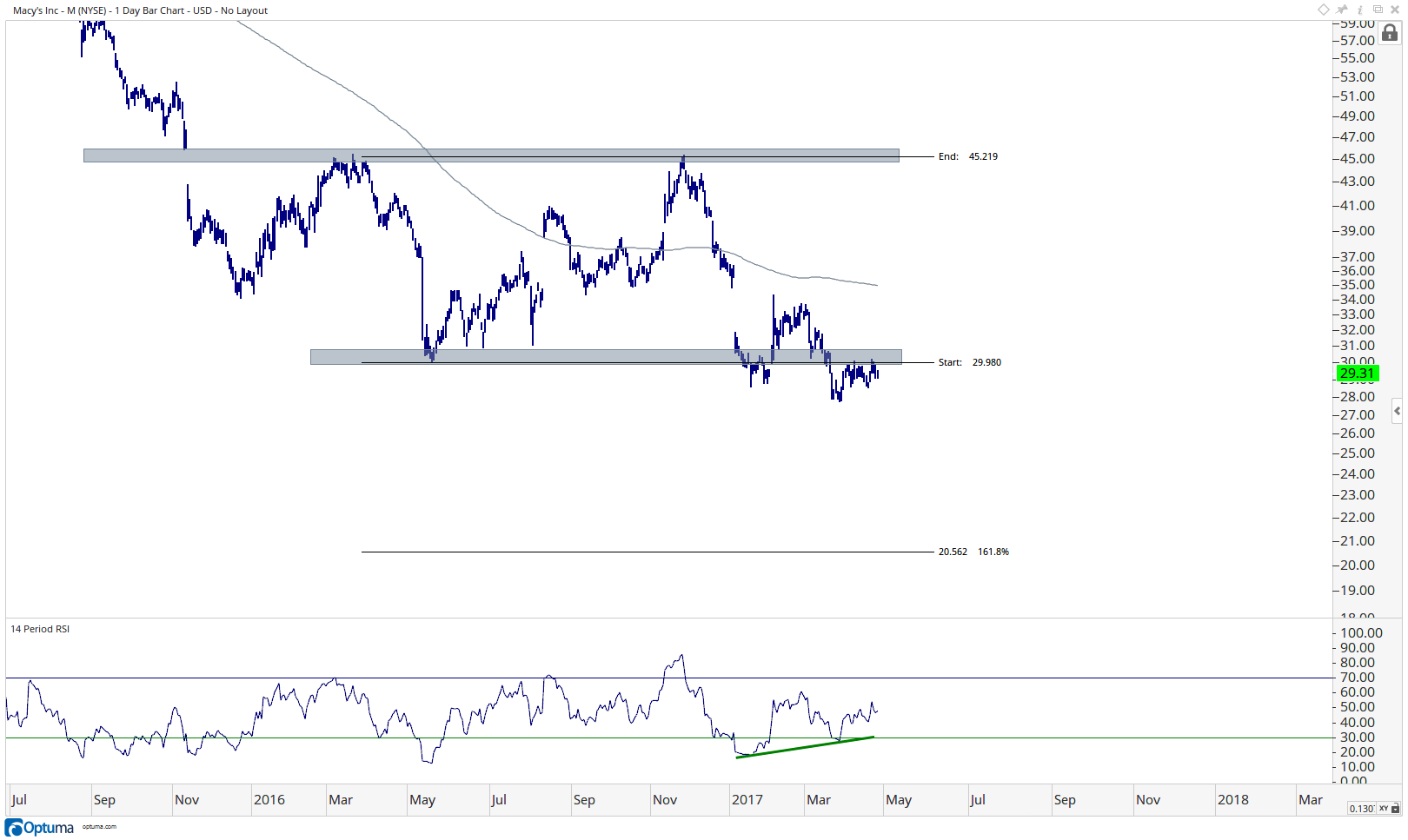1408x840 pixels.
Task: Click the 2017 label on the time axis
Action: click(x=747, y=800)
